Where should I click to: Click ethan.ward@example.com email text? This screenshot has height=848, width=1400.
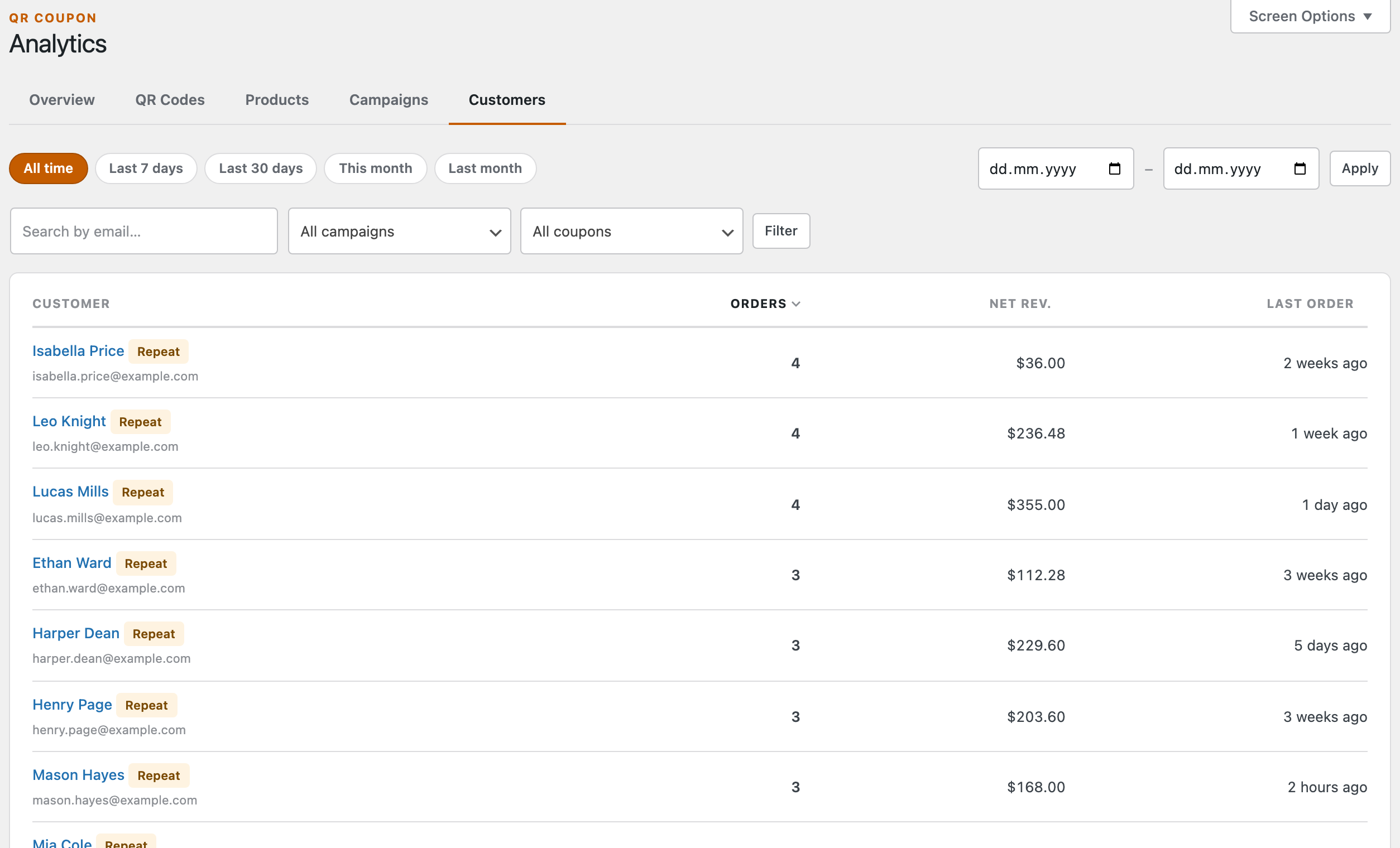pos(108,589)
